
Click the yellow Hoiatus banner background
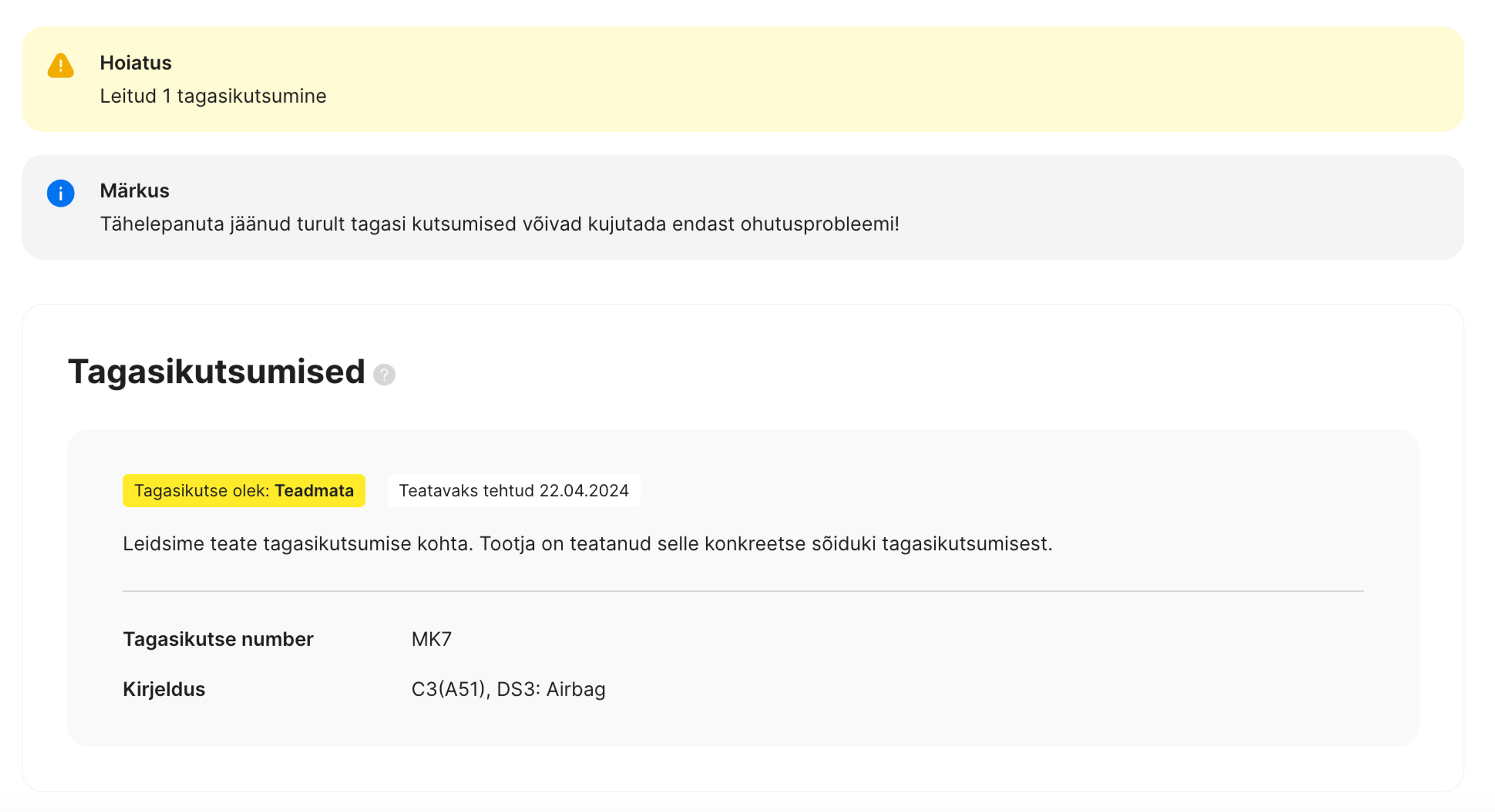point(871,78)
